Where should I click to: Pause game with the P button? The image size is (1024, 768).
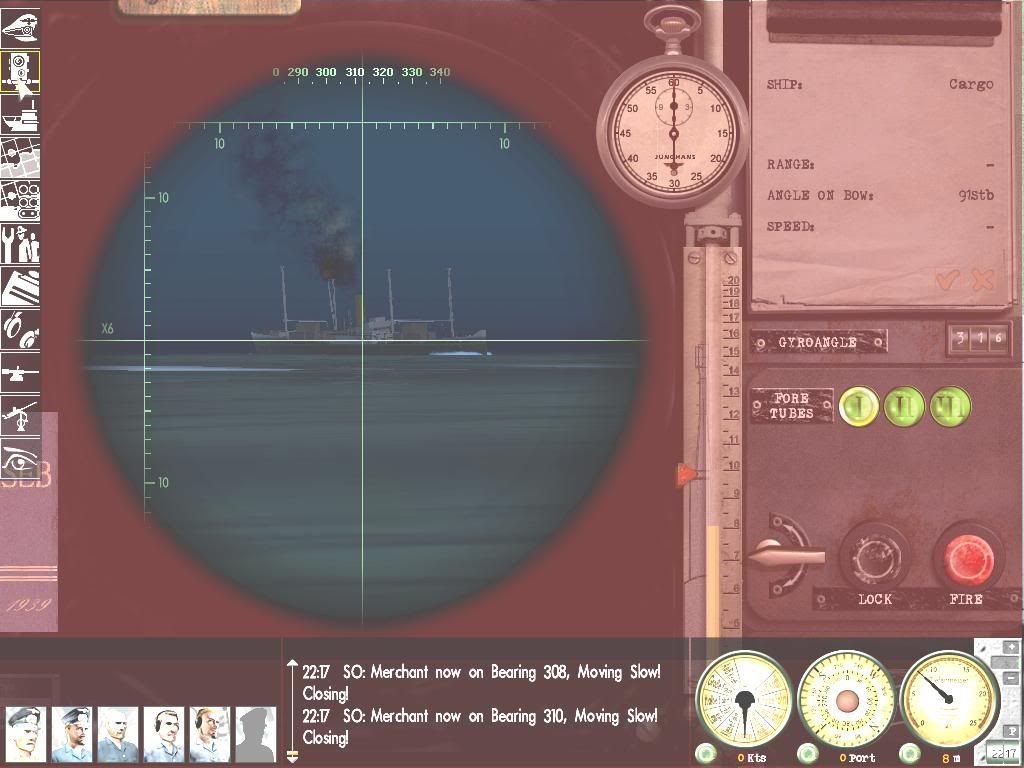[1013, 731]
